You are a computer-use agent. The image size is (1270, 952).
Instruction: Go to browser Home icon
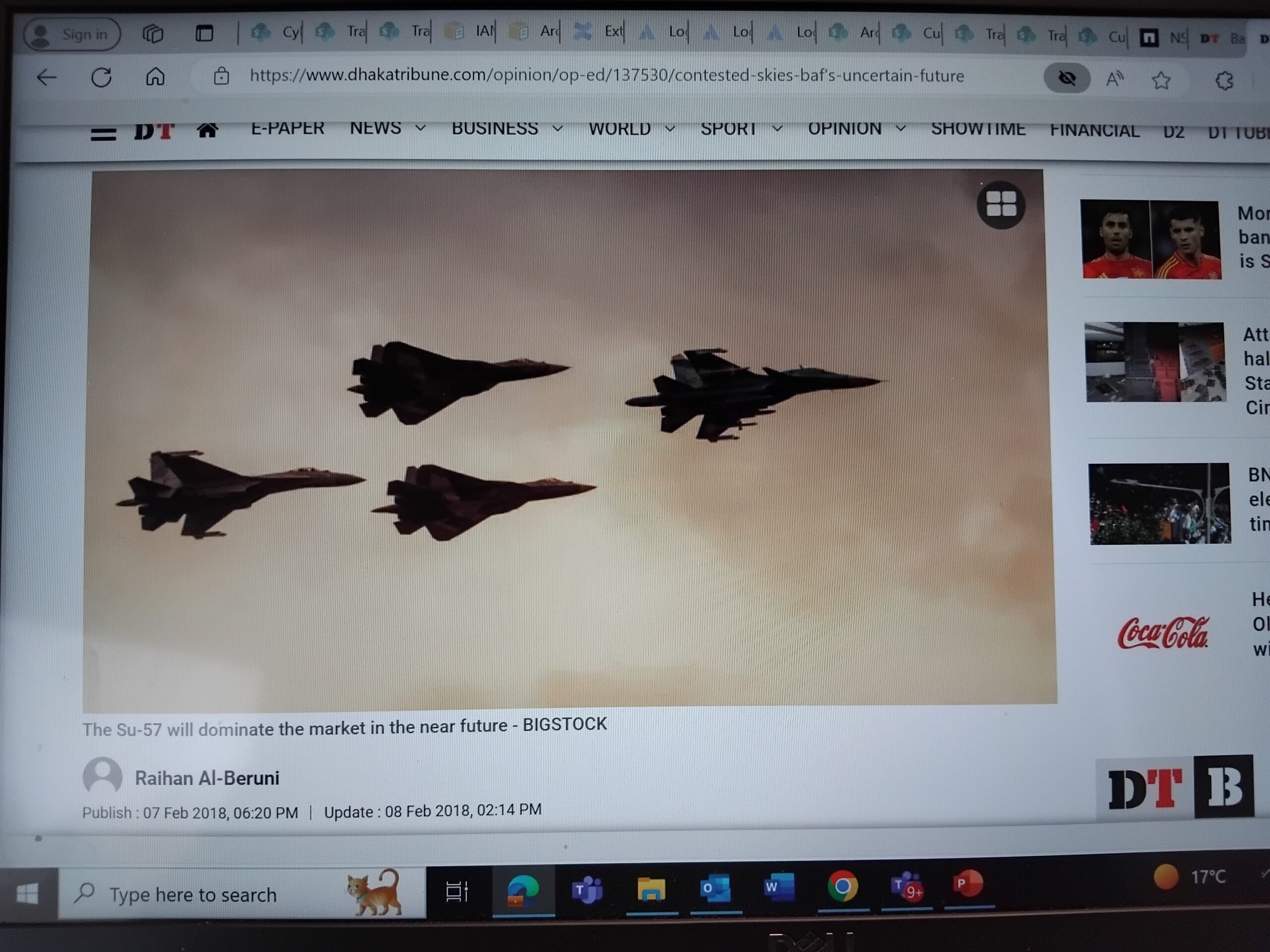(155, 76)
